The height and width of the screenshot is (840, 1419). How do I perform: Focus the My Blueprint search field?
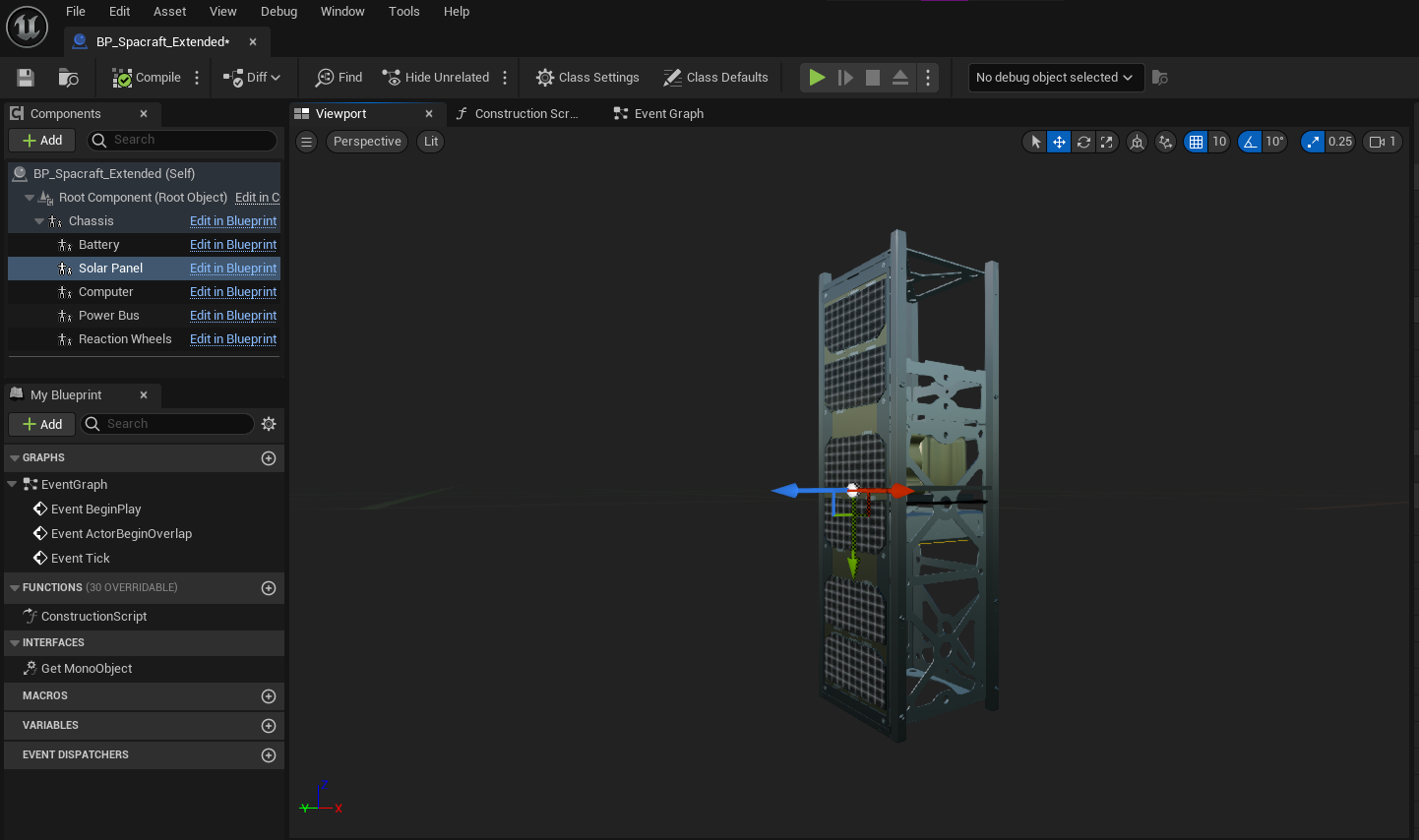tap(167, 424)
